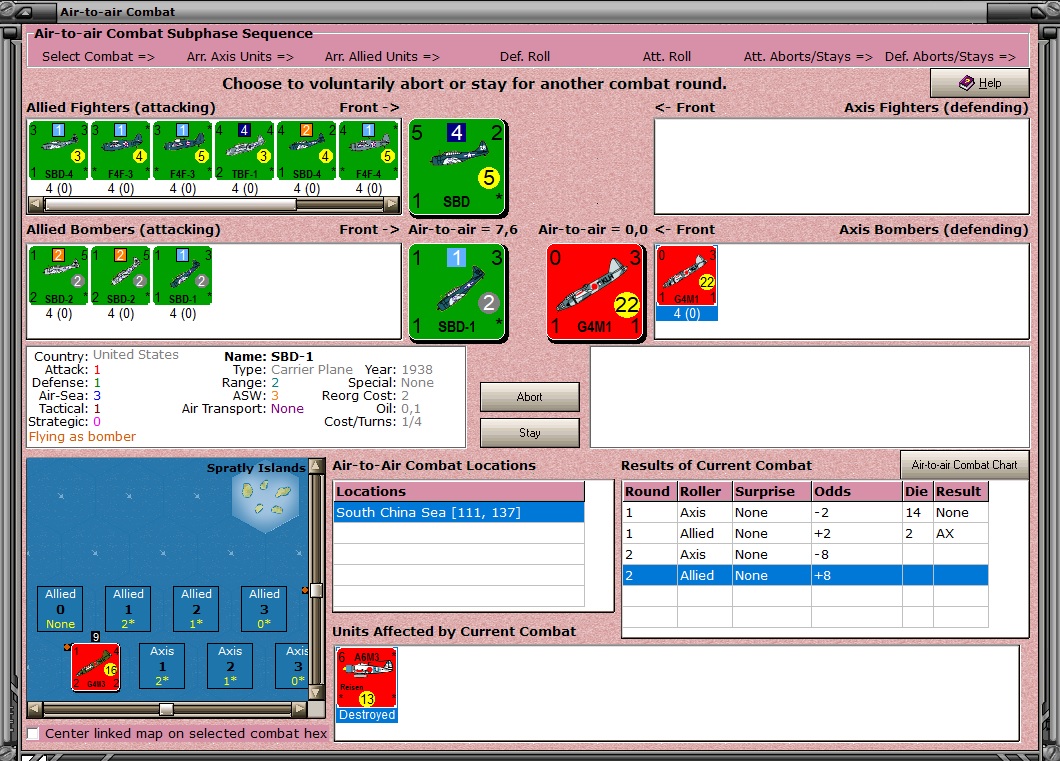Click the Arr. Axis Units subphase step
Screen dimensions: 1060x761
click(x=240, y=57)
